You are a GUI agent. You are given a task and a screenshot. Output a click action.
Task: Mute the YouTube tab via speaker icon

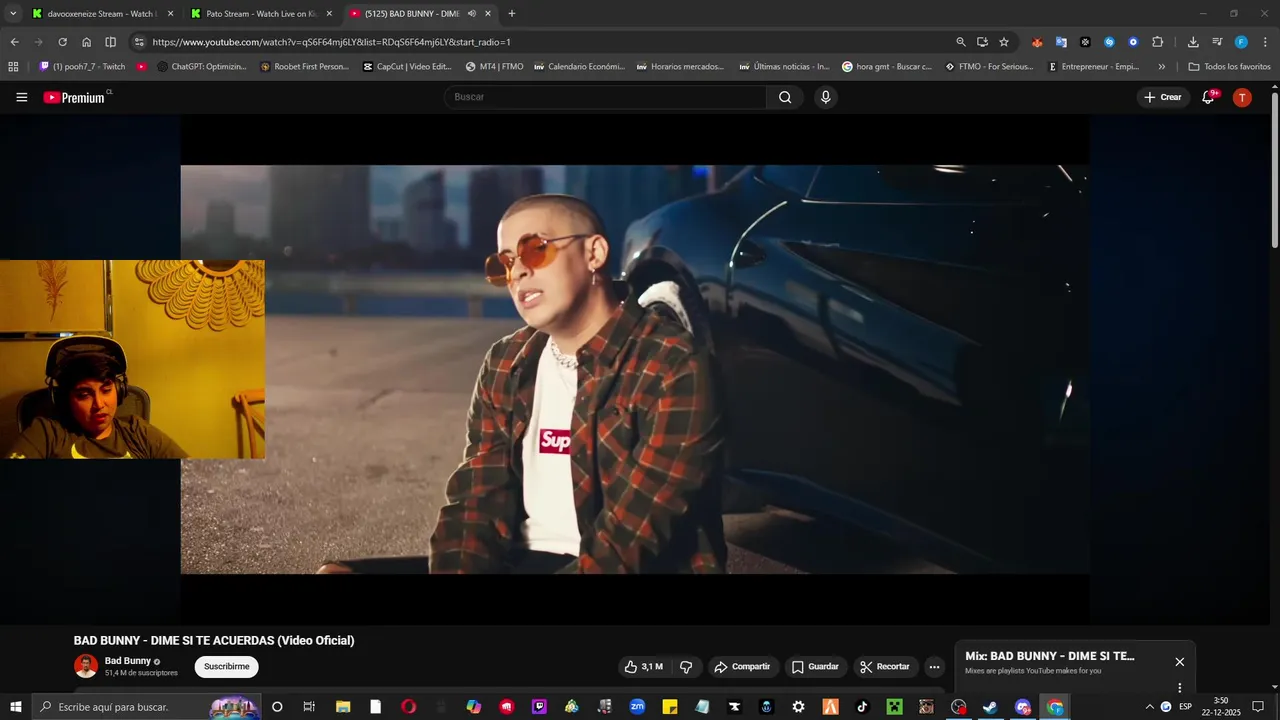coord(471,14)
